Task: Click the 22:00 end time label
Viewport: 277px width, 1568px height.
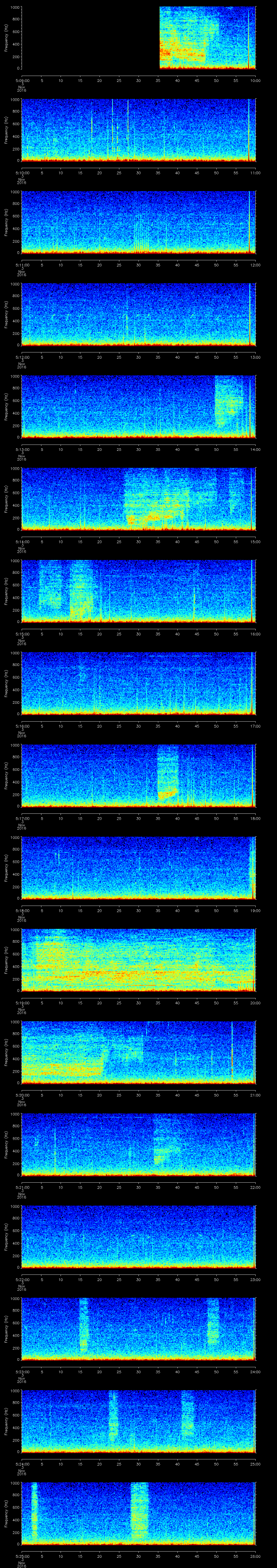Action: pos(256,1187)
